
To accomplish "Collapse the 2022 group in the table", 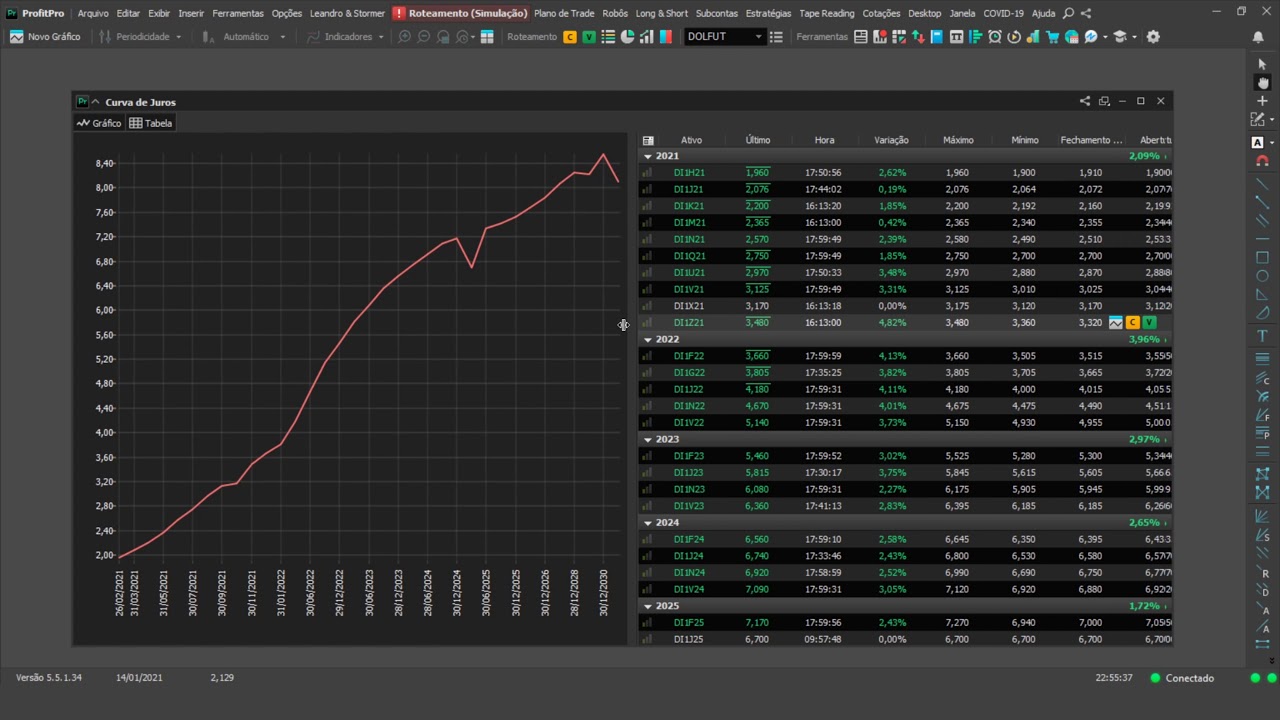I will (648, 339).
